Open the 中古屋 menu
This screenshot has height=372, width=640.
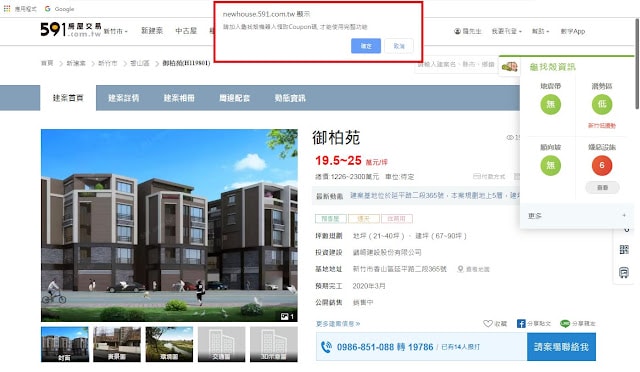[x=186, y=31]
